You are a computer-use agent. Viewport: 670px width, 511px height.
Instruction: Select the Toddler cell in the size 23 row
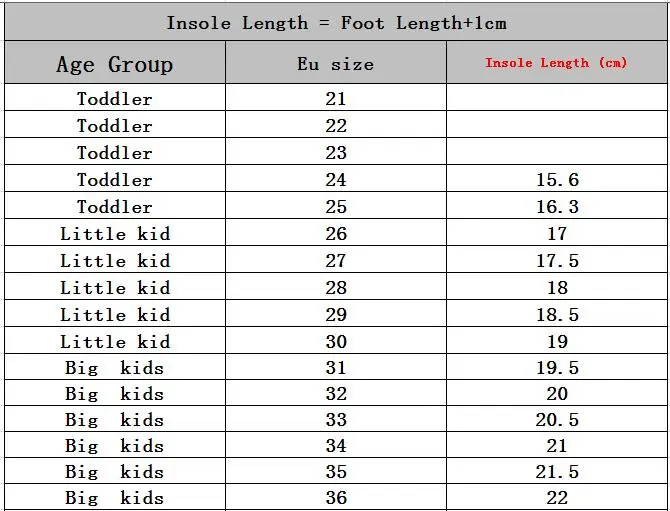click(115, 153)
